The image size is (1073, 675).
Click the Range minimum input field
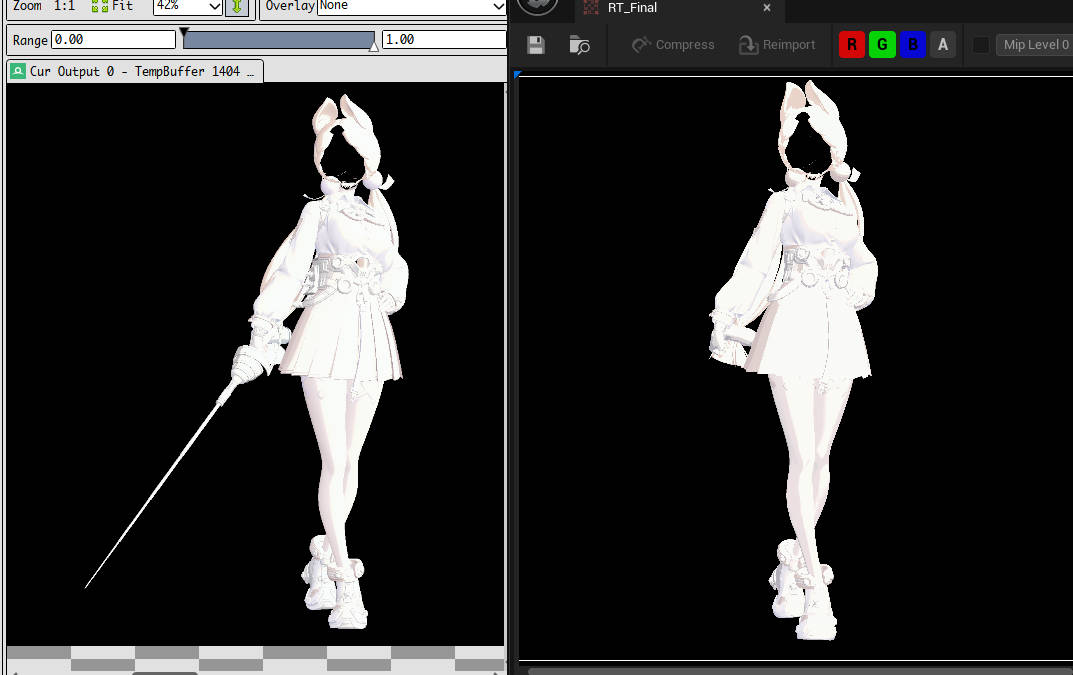coord(113,40)
